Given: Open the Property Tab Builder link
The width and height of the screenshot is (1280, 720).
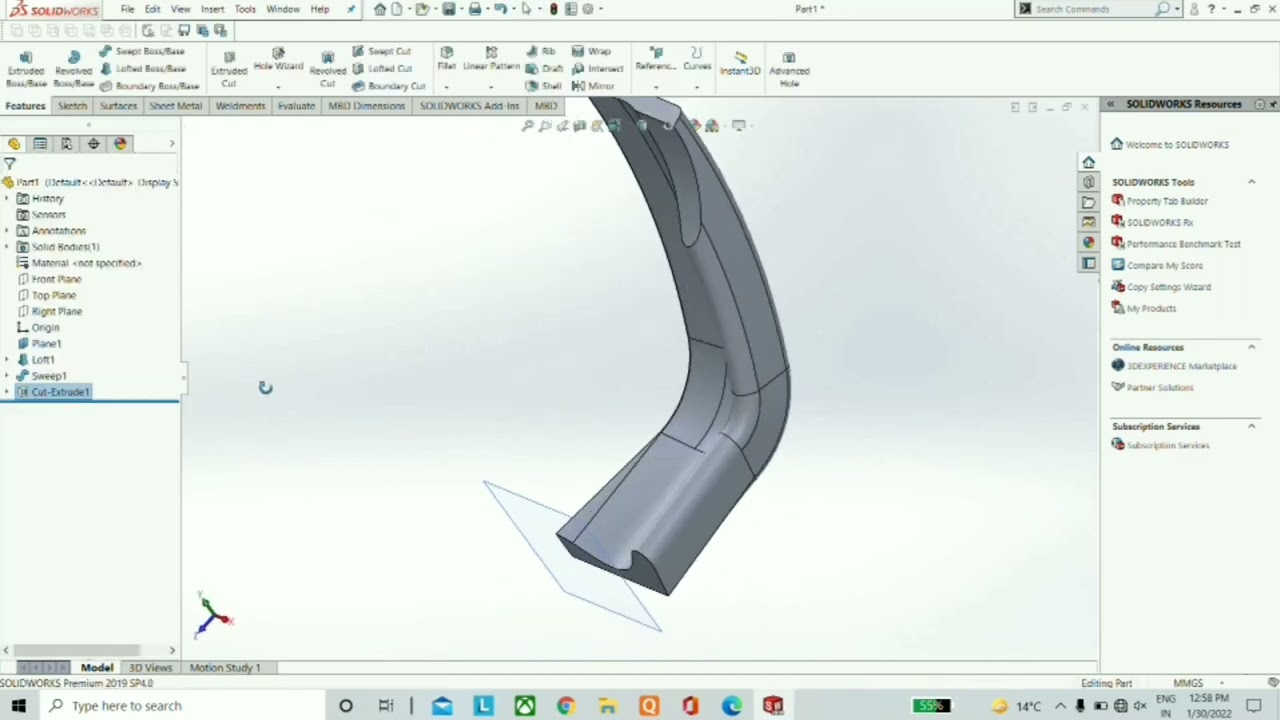Looking at the screenshot, I should point(1167,201).
